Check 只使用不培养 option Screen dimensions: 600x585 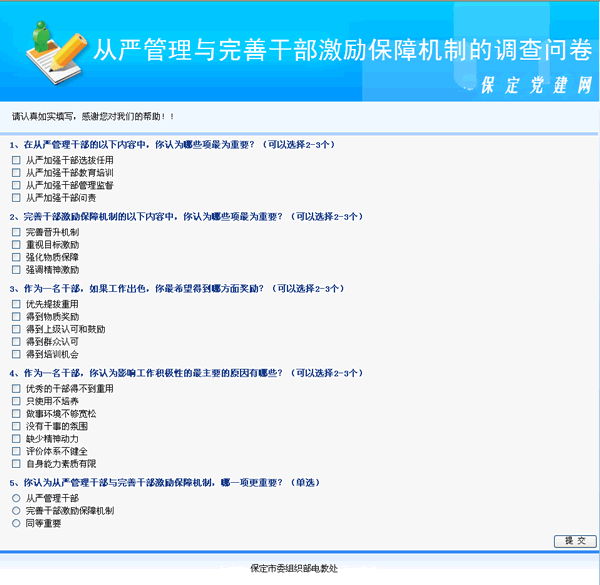click(16, 401)
